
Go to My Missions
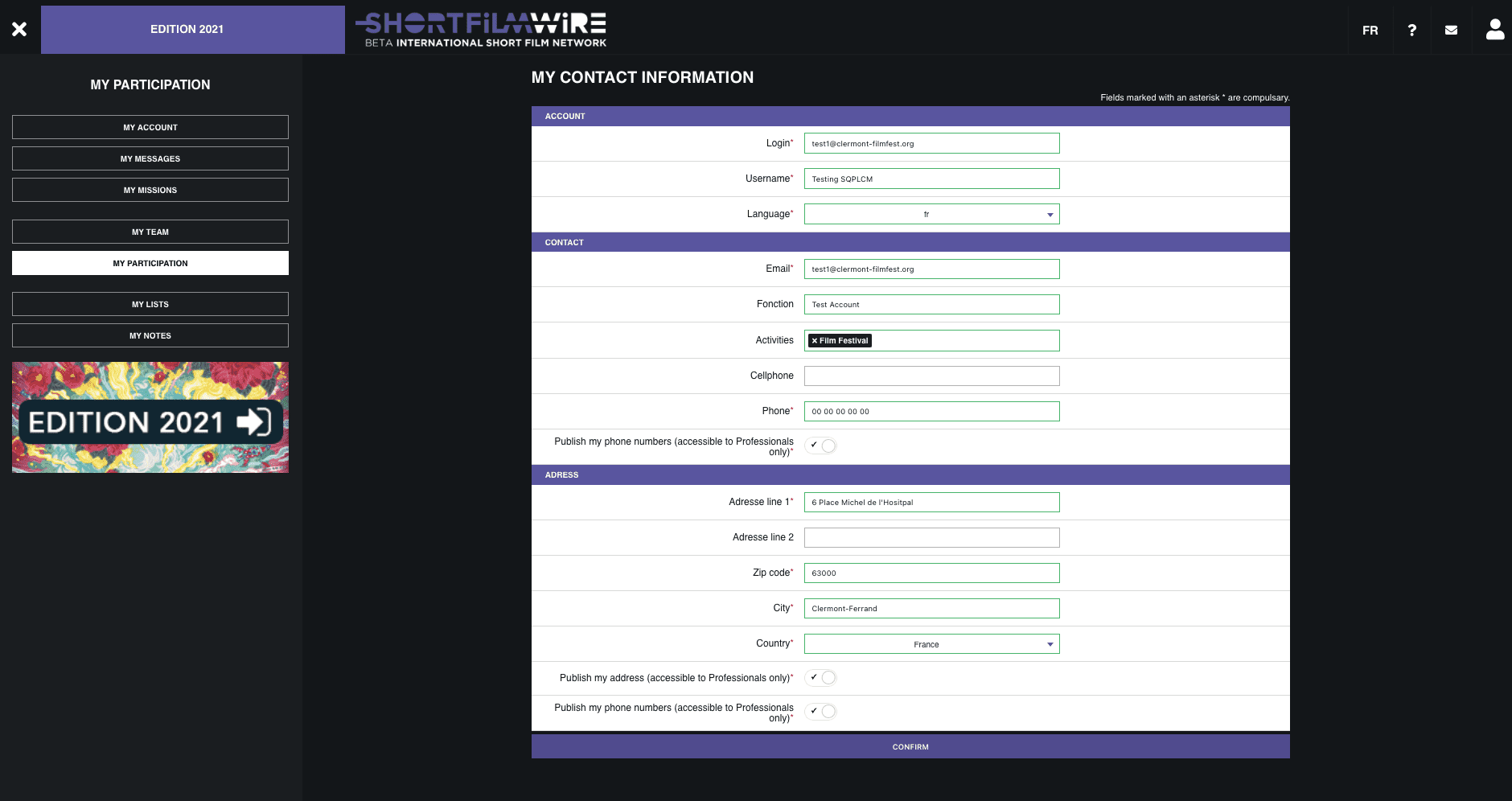(x=150, y=190)
